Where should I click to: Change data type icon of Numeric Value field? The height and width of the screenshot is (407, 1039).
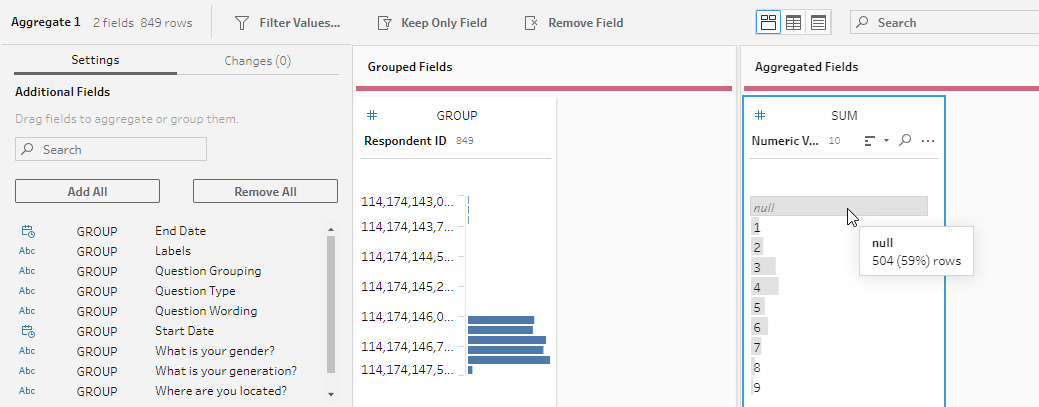(x=760, y=115)
